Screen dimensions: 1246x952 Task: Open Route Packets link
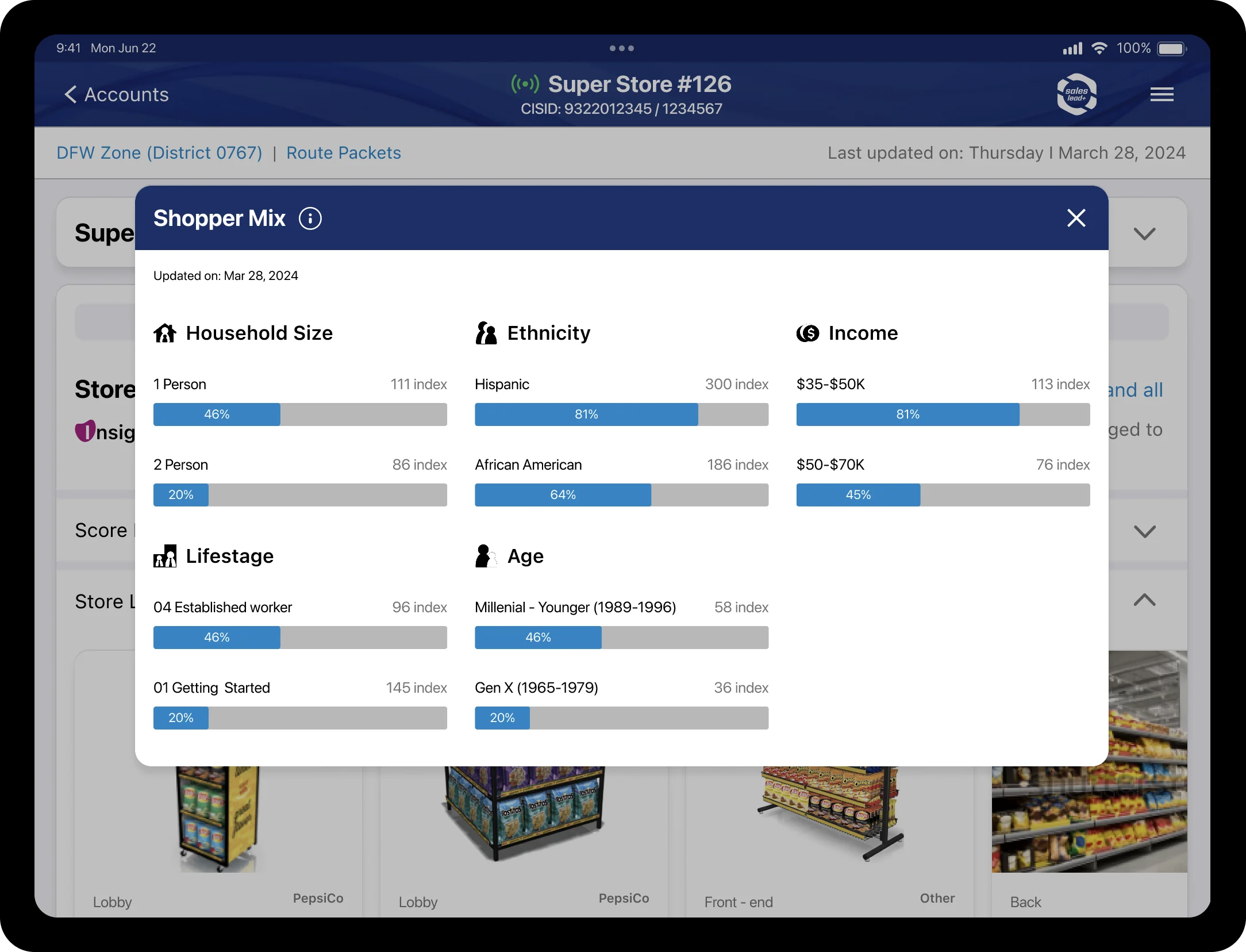344,153
